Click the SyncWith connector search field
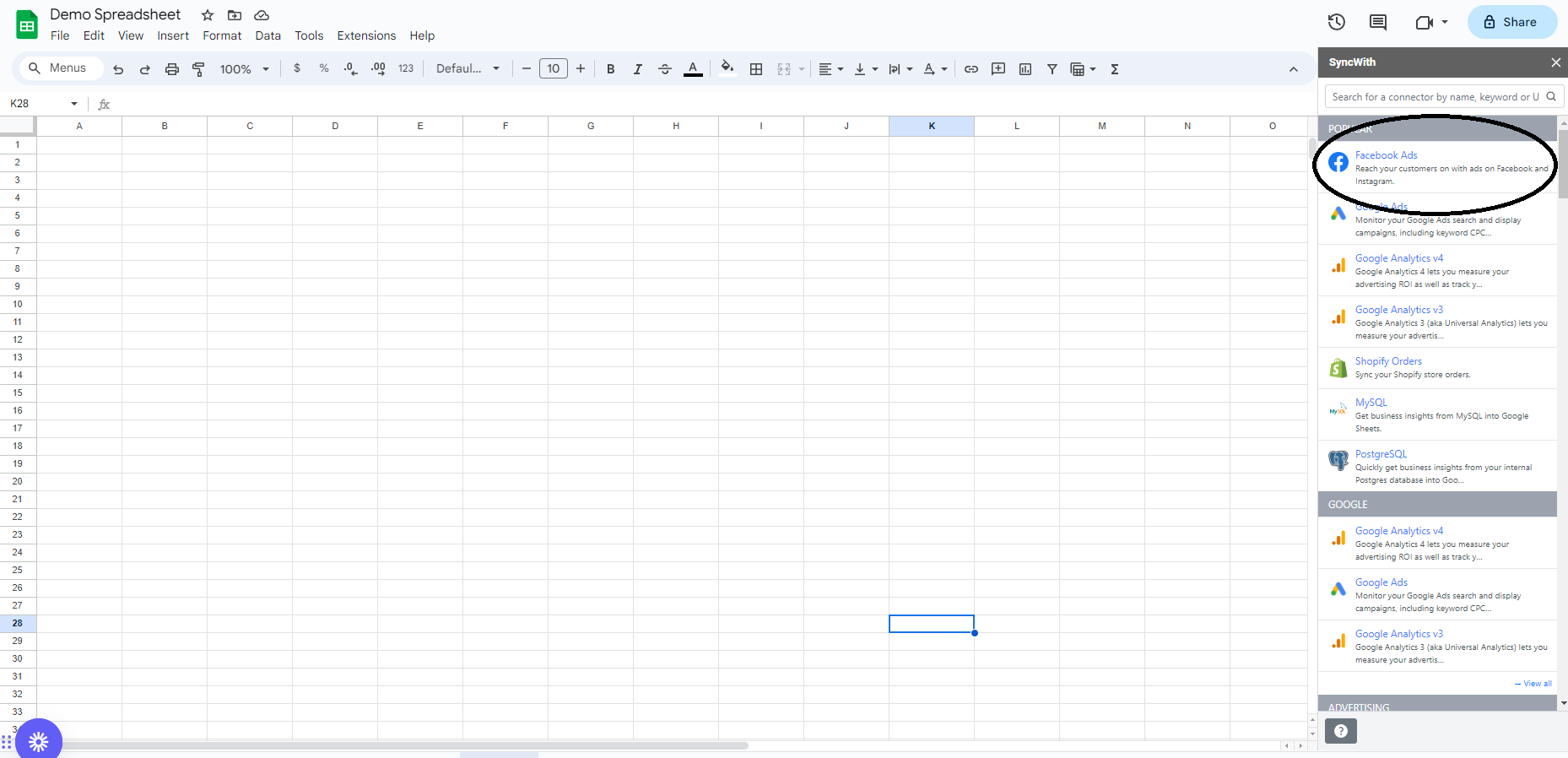The image size is (1568, 758). (x=1435, y=97)
